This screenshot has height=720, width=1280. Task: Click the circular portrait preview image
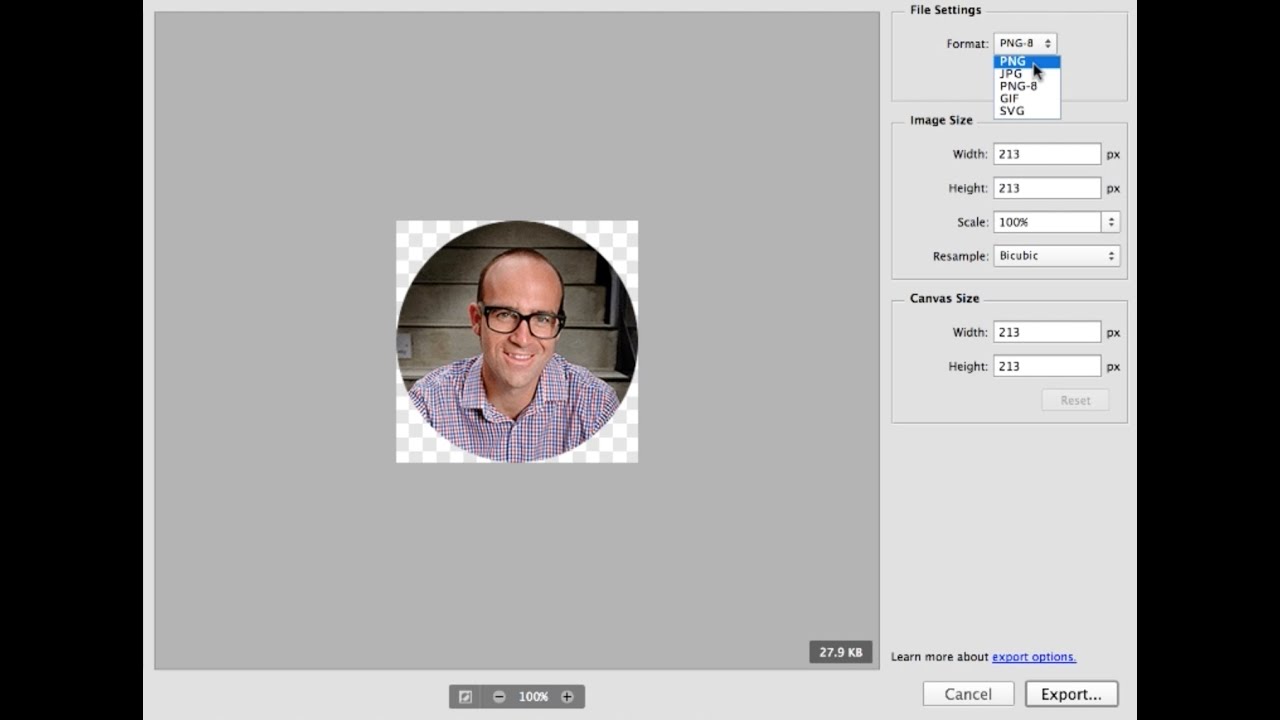pyautogui.click(x=517, y=342)
